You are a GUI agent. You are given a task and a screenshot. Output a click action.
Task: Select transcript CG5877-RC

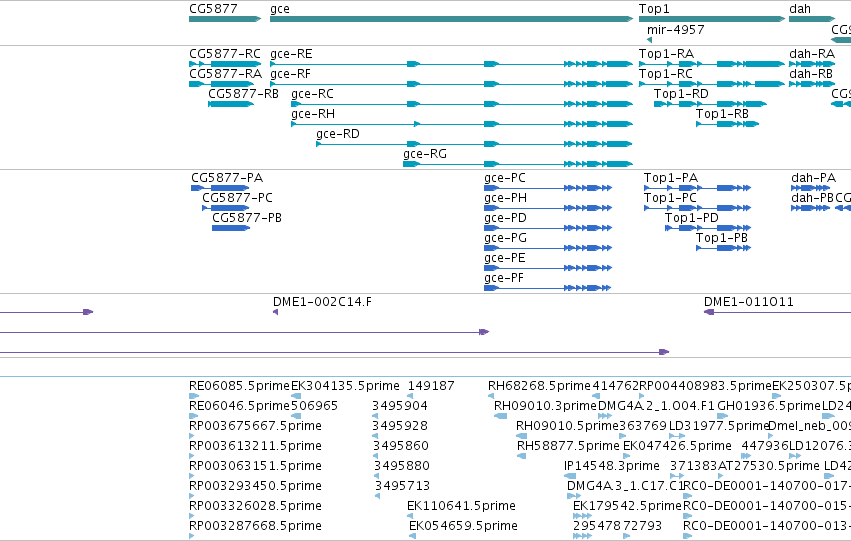click(x=225, y=64)
